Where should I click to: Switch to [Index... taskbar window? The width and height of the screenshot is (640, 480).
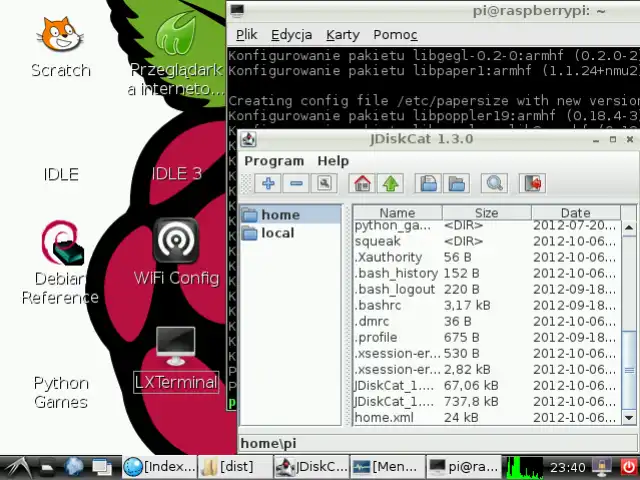(x=160, y=467)
